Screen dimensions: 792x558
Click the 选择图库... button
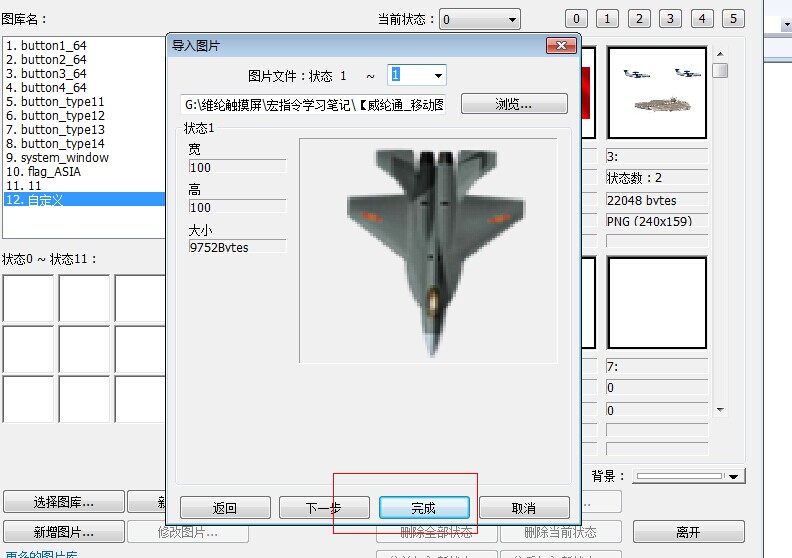click(x=64, y=502)
